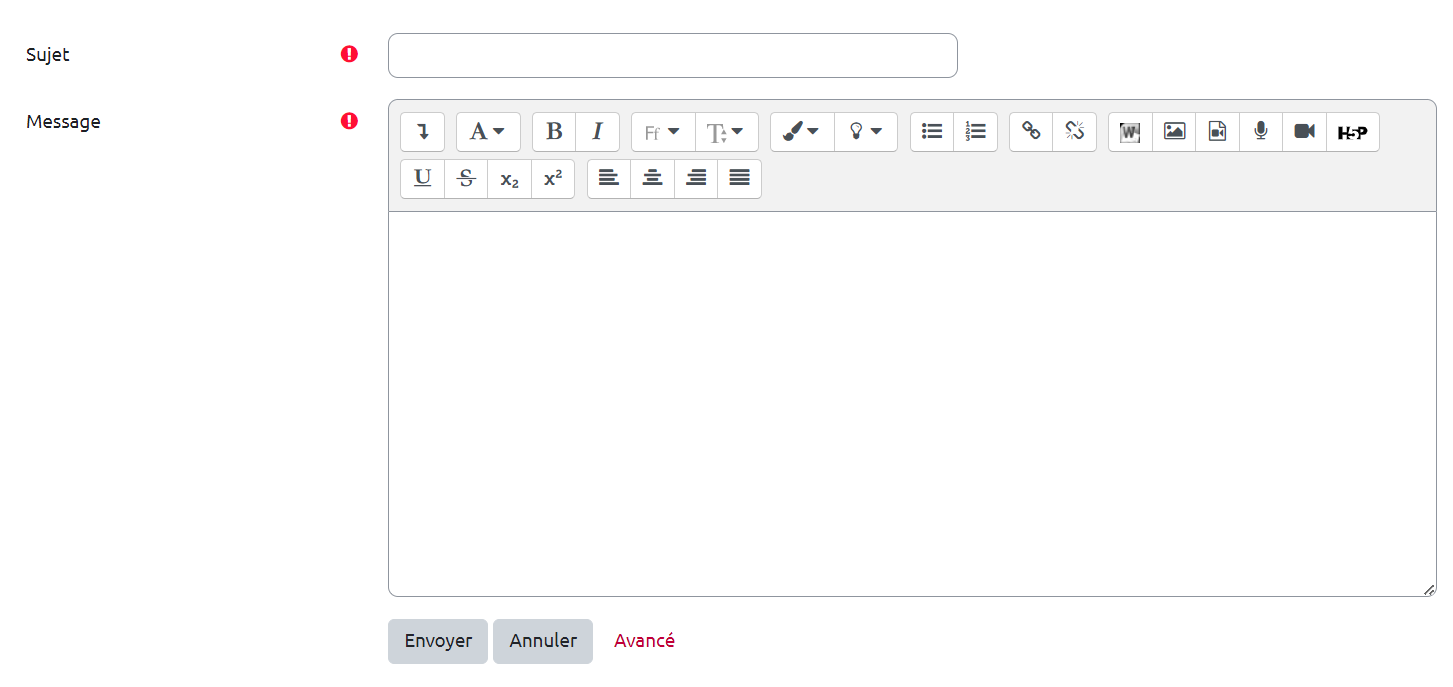Center align the text
Viewport: 1453px width, 687px height.
(x=652, y=179)
